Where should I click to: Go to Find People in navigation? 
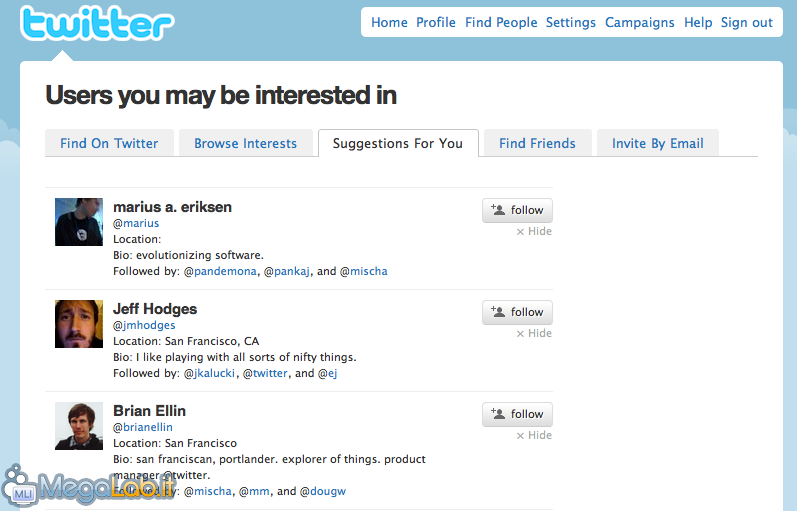(x=501, y=22)
